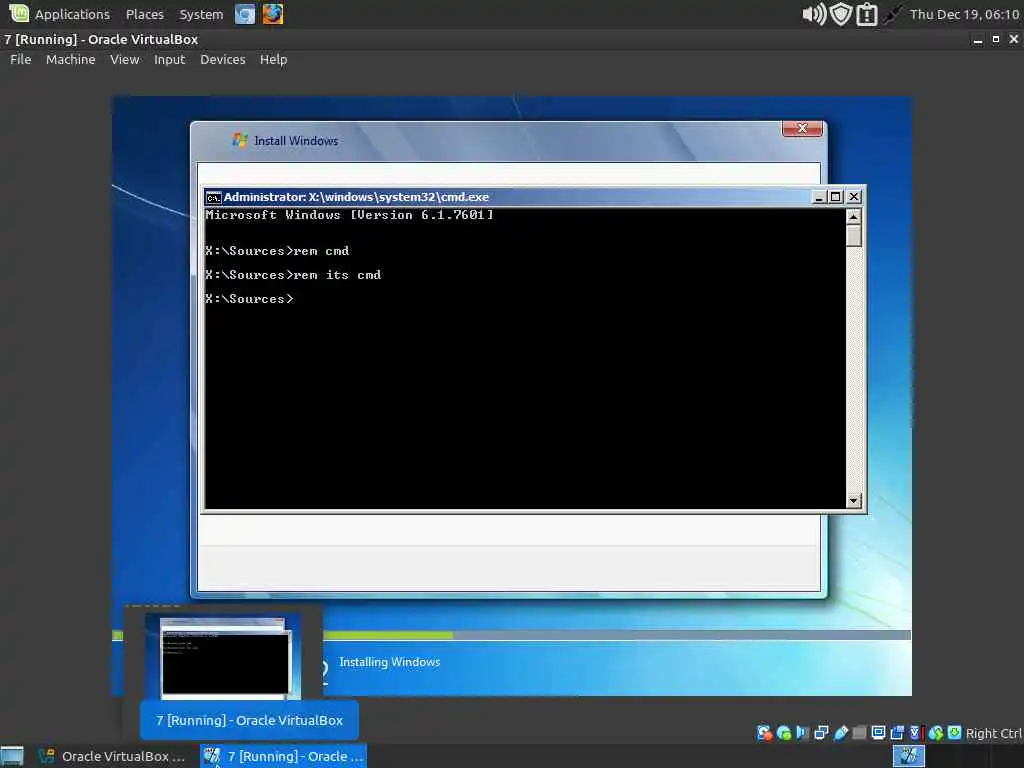1024x768 pixels.
Task: Launch Firefox from the top panel
Action: (x=273, y=14)
